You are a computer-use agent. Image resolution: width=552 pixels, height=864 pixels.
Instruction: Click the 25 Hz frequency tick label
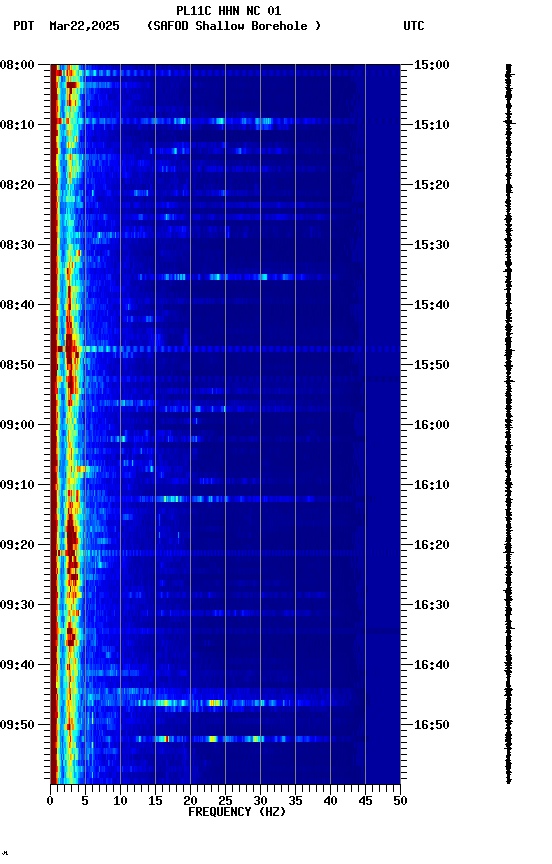[225, 801]
